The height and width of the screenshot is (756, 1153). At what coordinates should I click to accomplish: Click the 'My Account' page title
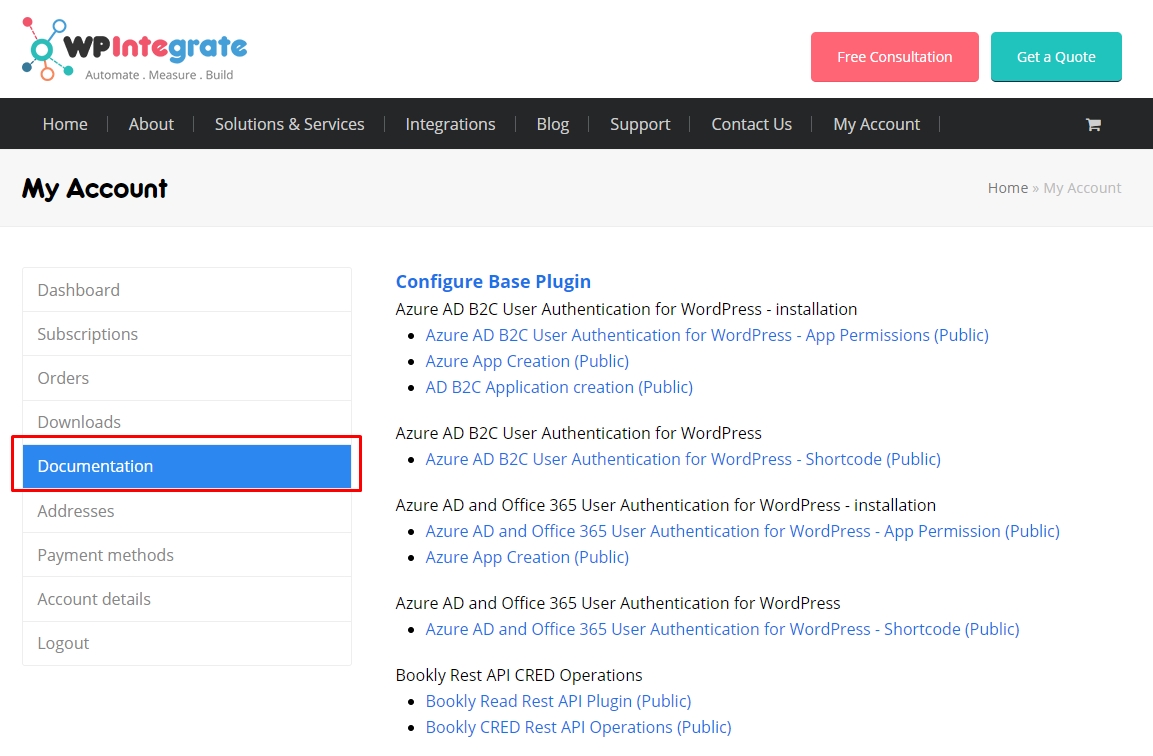click(x=95, y=189)
